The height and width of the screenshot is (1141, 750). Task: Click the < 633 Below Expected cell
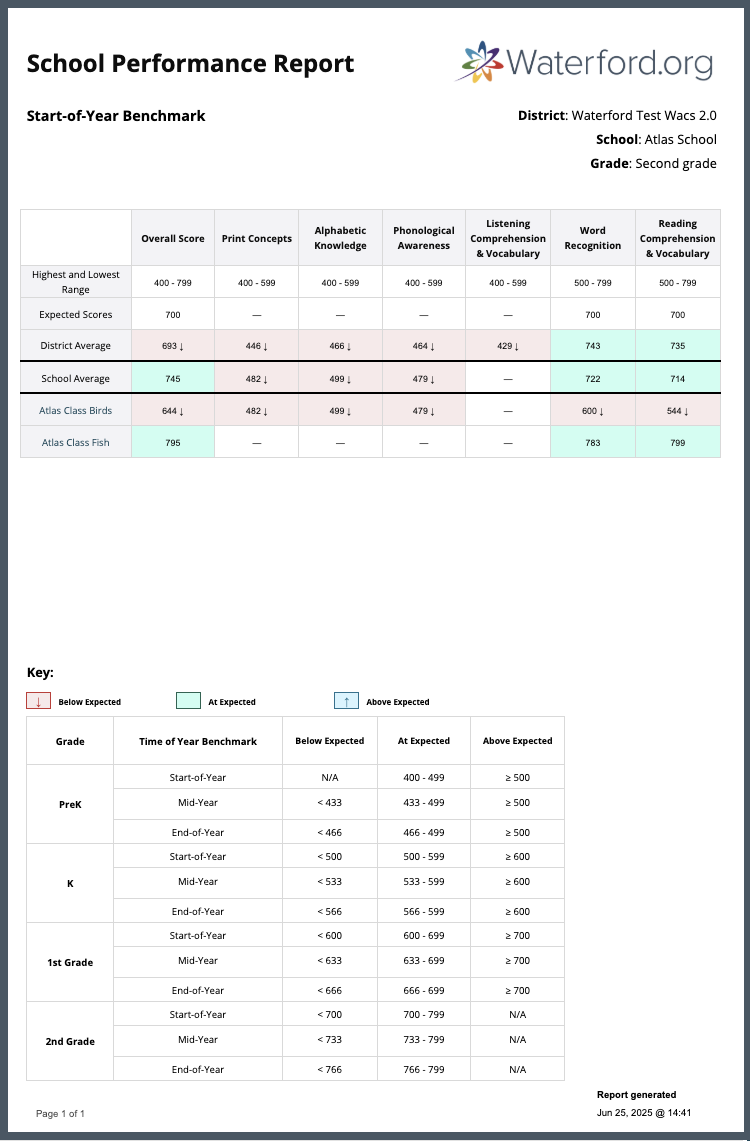[330, 961]
